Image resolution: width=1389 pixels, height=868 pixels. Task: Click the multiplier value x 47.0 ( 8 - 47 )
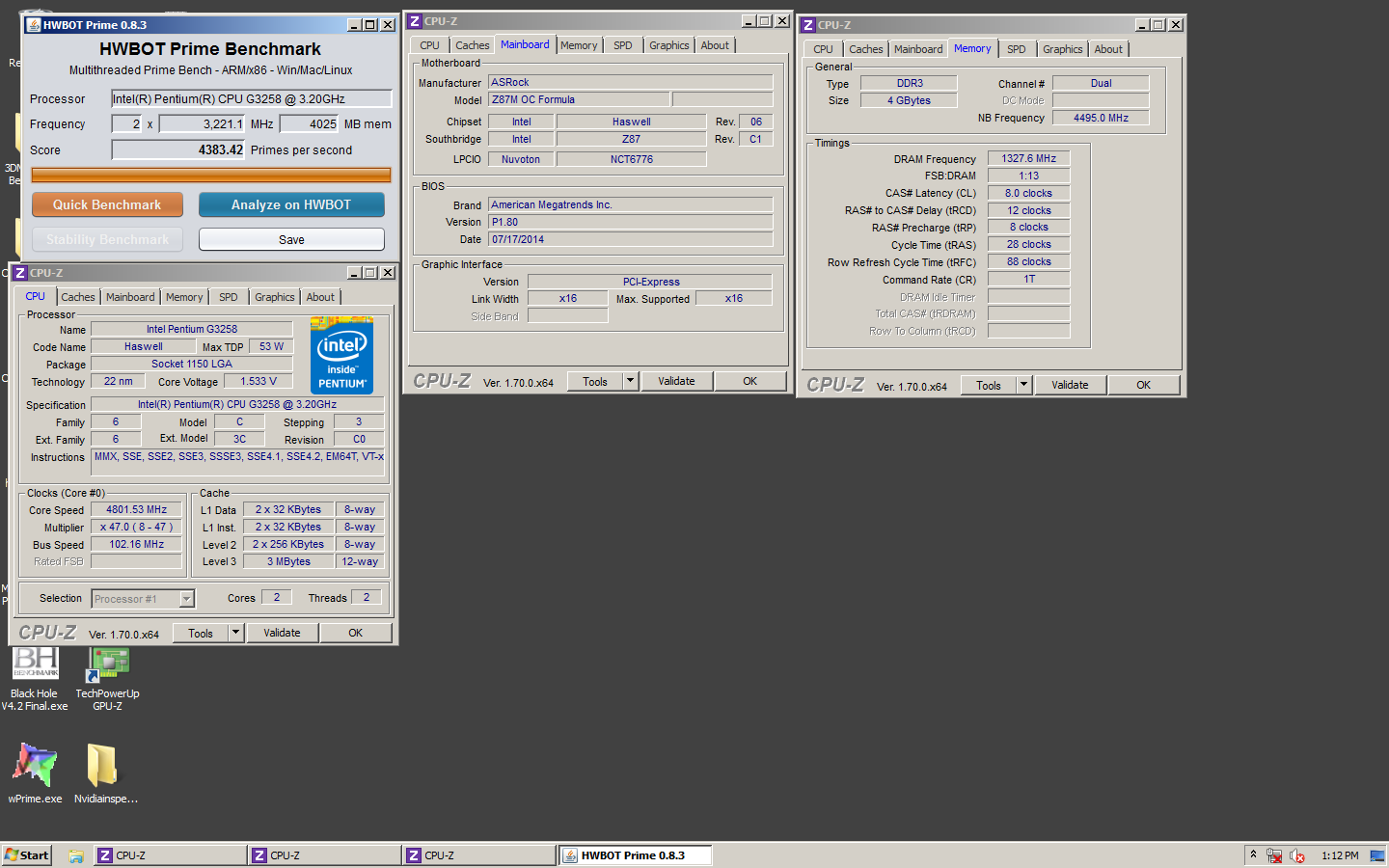point(136,528)
